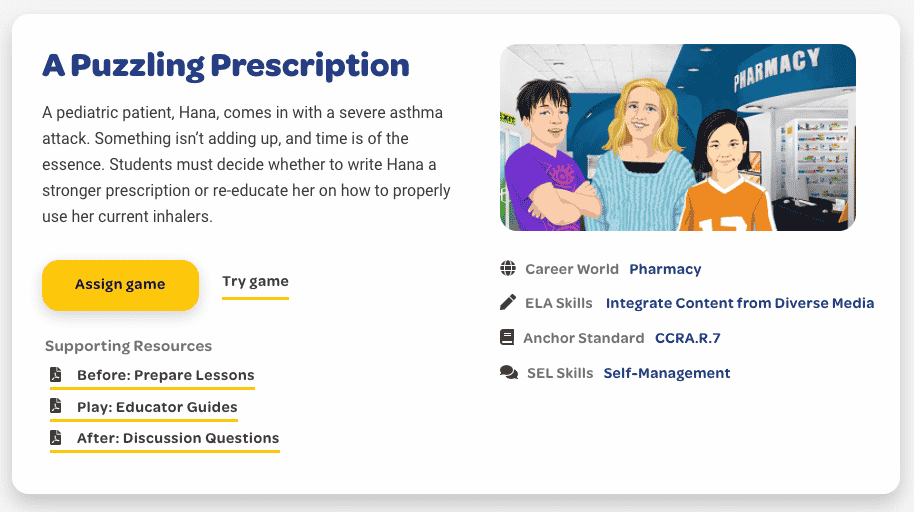Click the Supporting Resources heading

pyautogui.click(x=128, y=346)
